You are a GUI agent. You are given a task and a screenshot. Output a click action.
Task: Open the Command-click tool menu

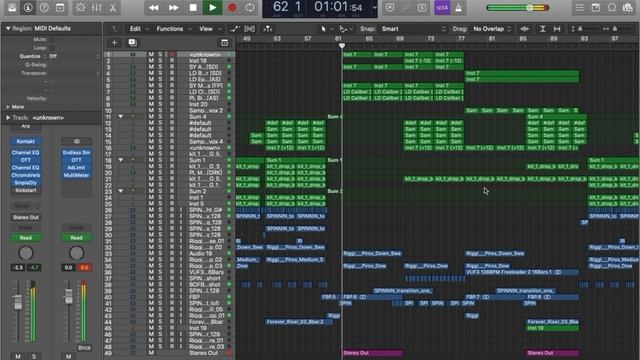tap(345, 29)
